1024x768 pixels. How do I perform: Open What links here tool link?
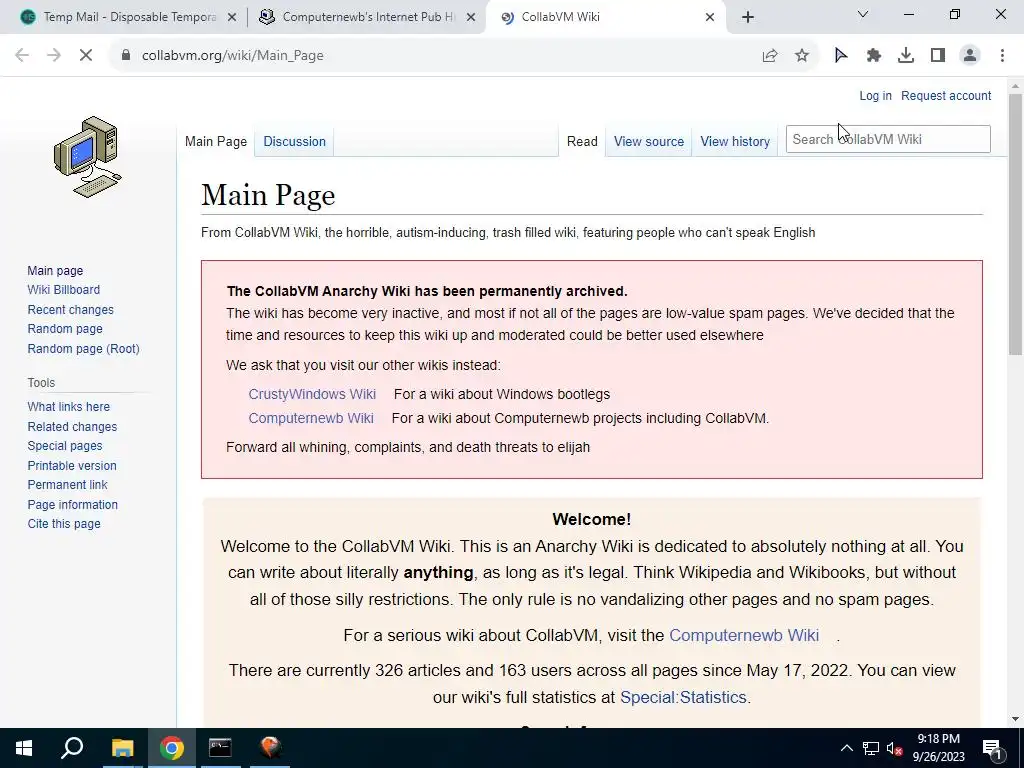[x=69, y=407]
